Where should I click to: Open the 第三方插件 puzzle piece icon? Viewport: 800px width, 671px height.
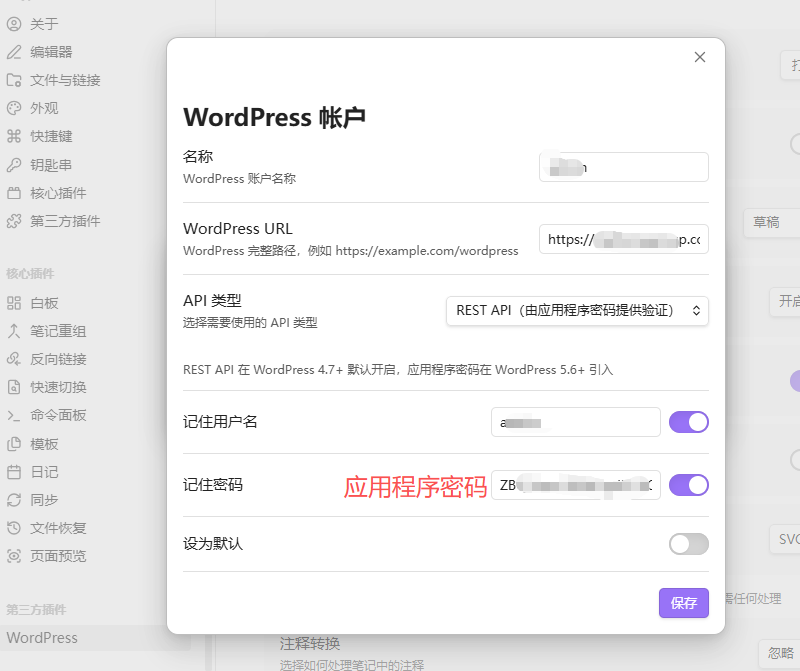point(14,221)
